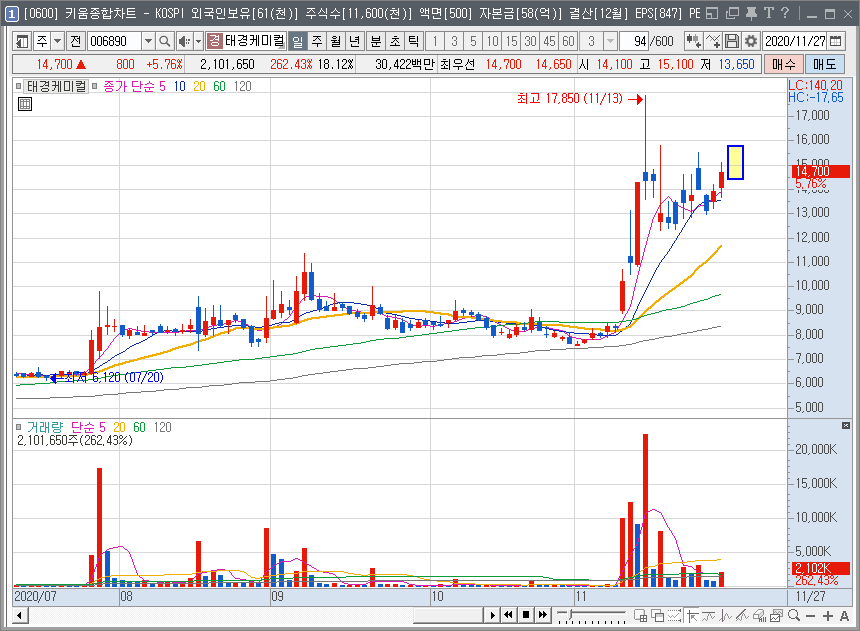Save the chart with the diskette icon
860x631 pixels.
click(732, 41)
